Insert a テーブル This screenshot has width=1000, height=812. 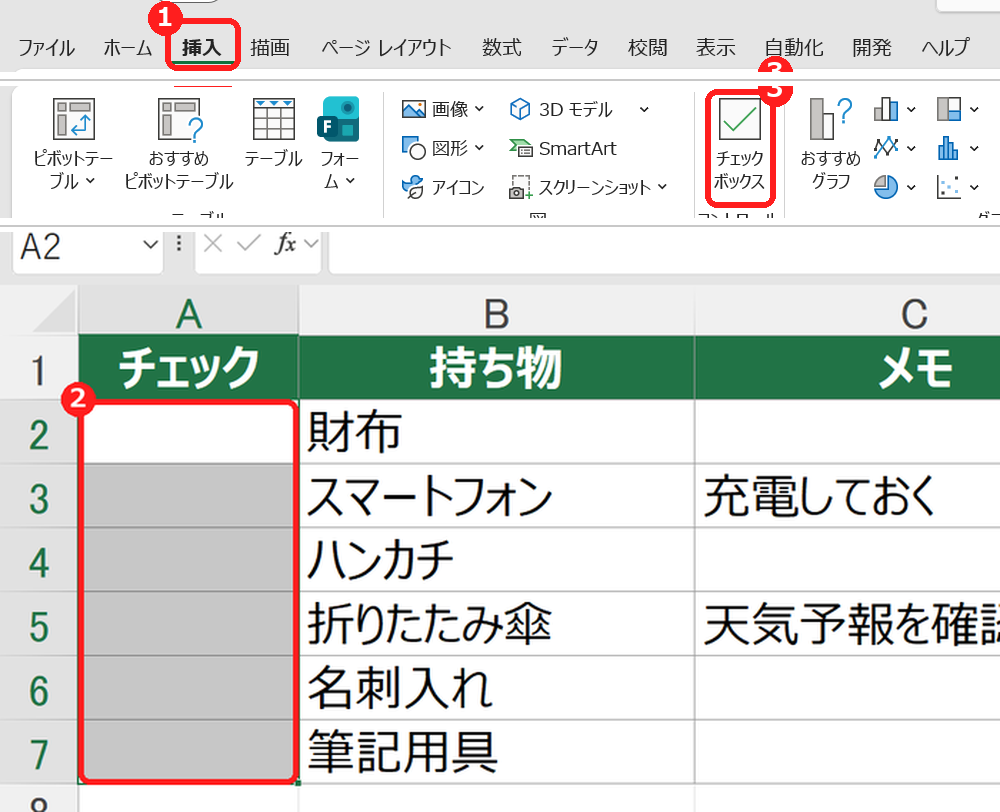click(274, 133)
